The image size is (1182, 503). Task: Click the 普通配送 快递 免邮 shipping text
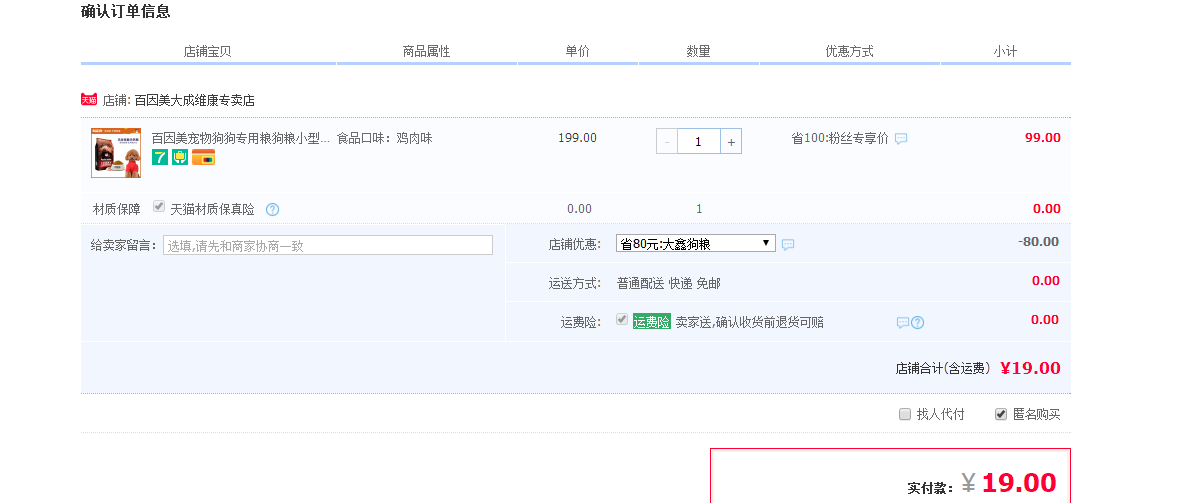[x=669, y=284]
